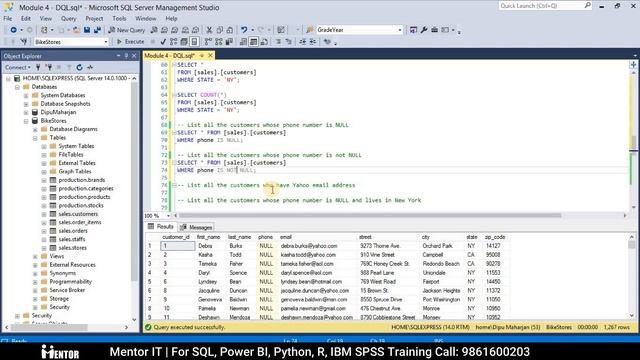This screenshot has height=360, width=640.
Task: Open the GradeYear find combo box
Action: (400, 30)
